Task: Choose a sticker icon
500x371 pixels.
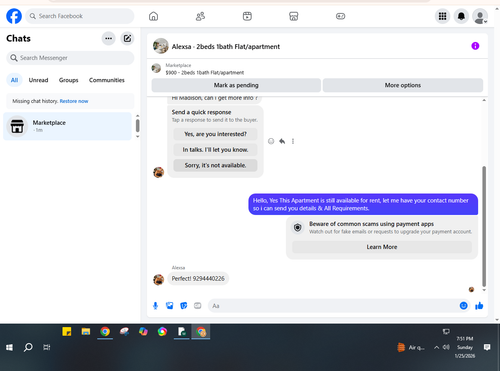Action: click(x=184, y=306)
